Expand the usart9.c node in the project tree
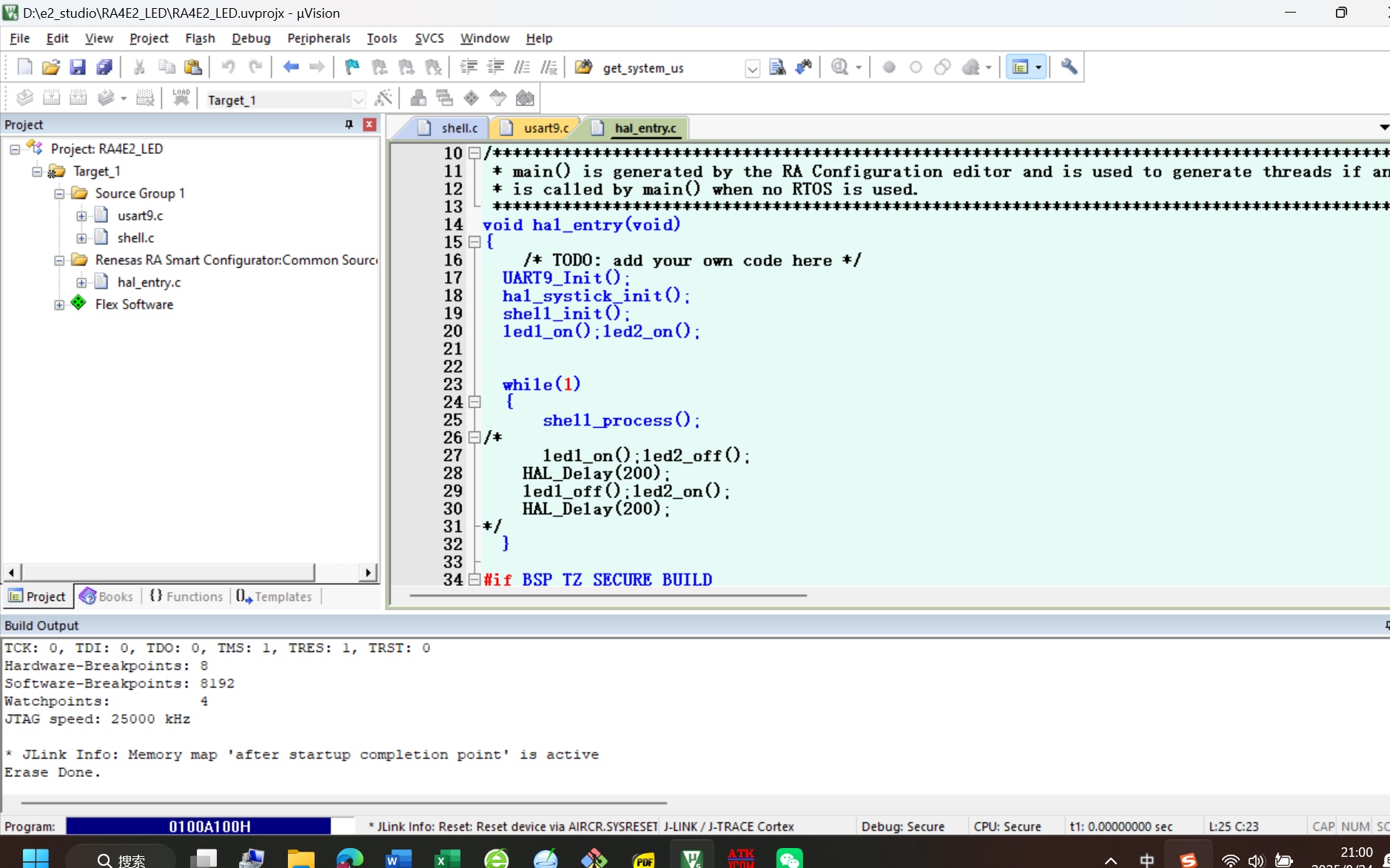 pyautogui.click(x=81, y=216)
